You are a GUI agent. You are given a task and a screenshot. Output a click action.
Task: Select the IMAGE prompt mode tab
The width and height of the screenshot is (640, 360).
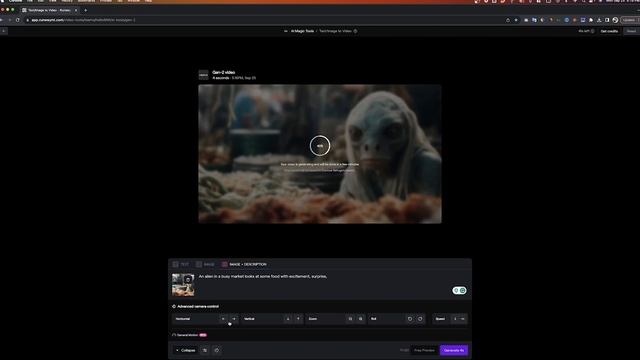tap(205, 264)
